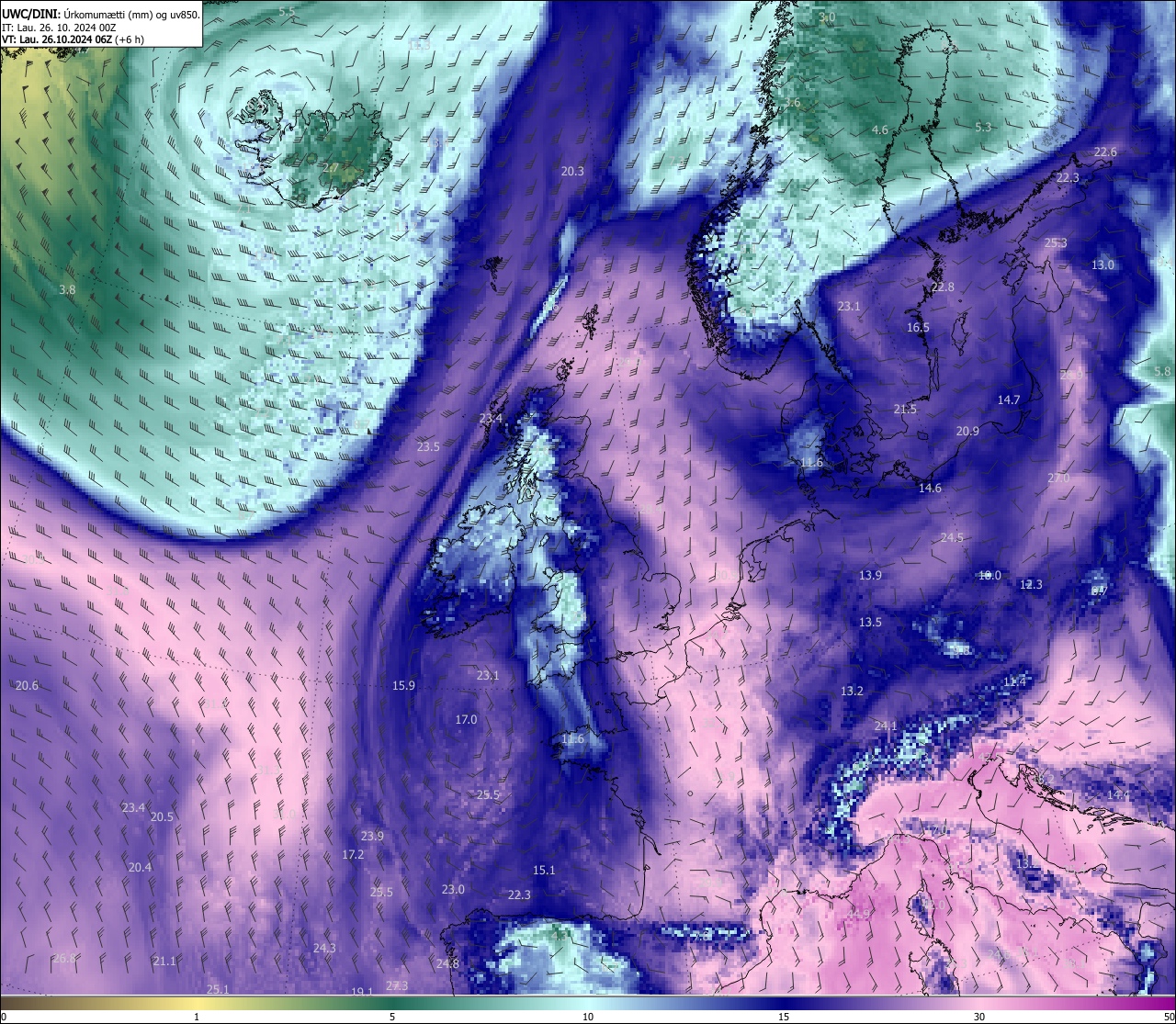This screenshot has height=1024, width=1176.
Task: Click the colour scale label 15
Action: pos(784,1017)
